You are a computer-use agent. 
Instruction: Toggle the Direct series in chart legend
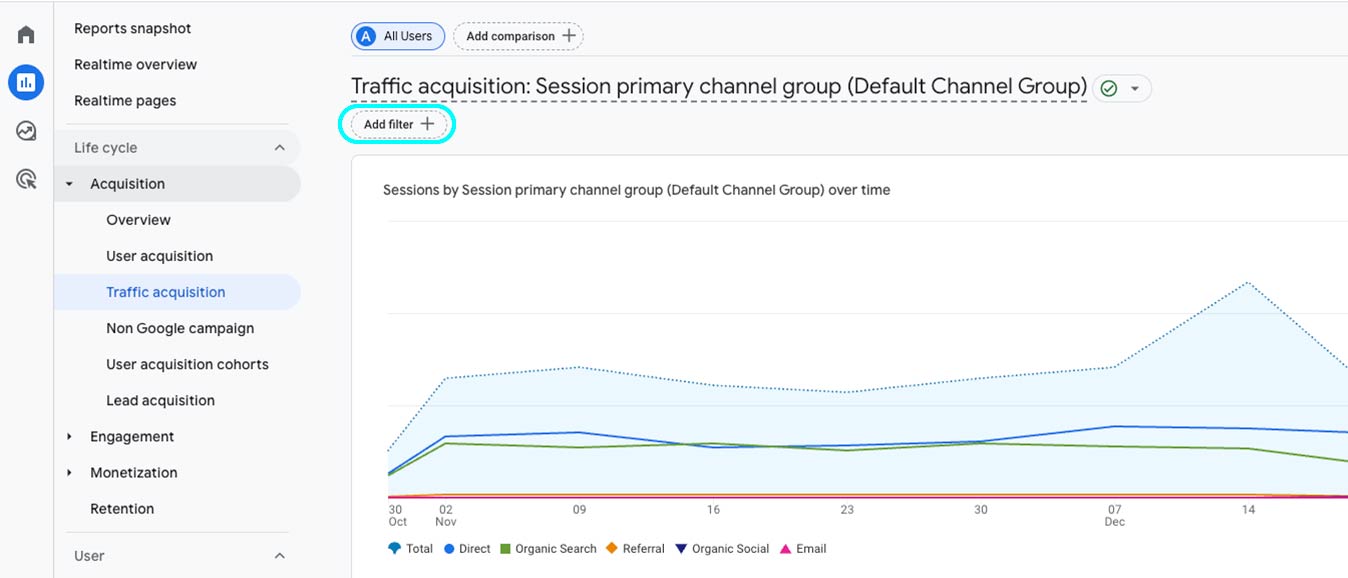tap(467, 549)
